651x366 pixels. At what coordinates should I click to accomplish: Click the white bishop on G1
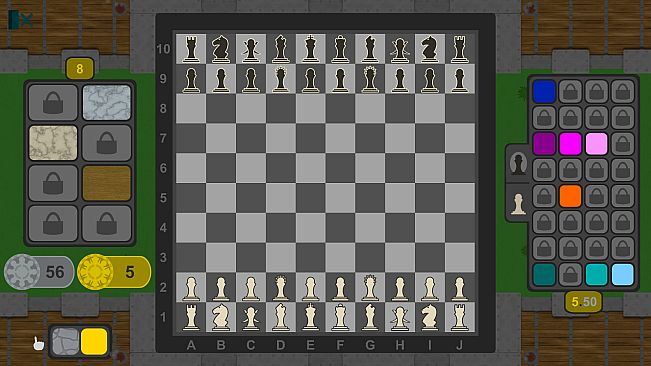(370, 317)
